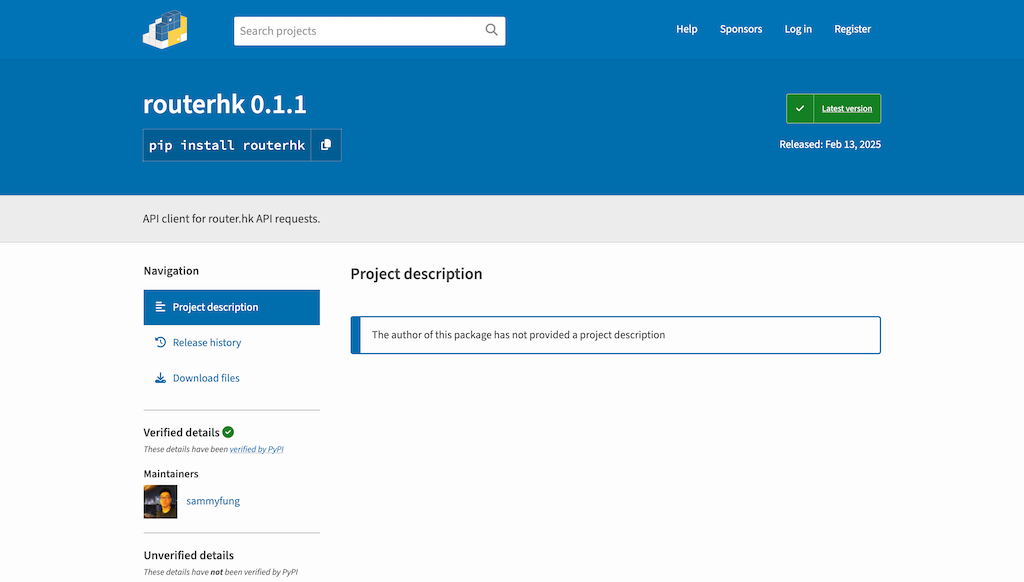Open the 'verified by PyPI' link
The height and width of the screenshot is (582, 1024).
(257, 450)
